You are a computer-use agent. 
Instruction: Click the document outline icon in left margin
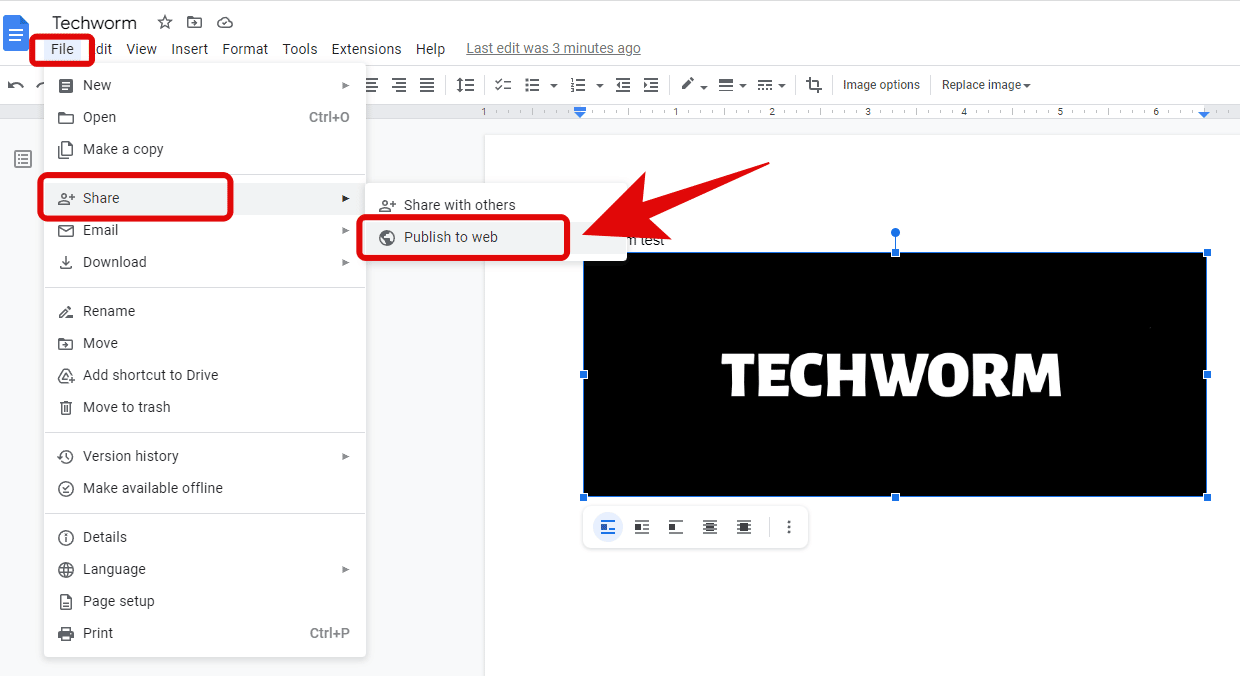pyautogui.click(x=23, y=159)
